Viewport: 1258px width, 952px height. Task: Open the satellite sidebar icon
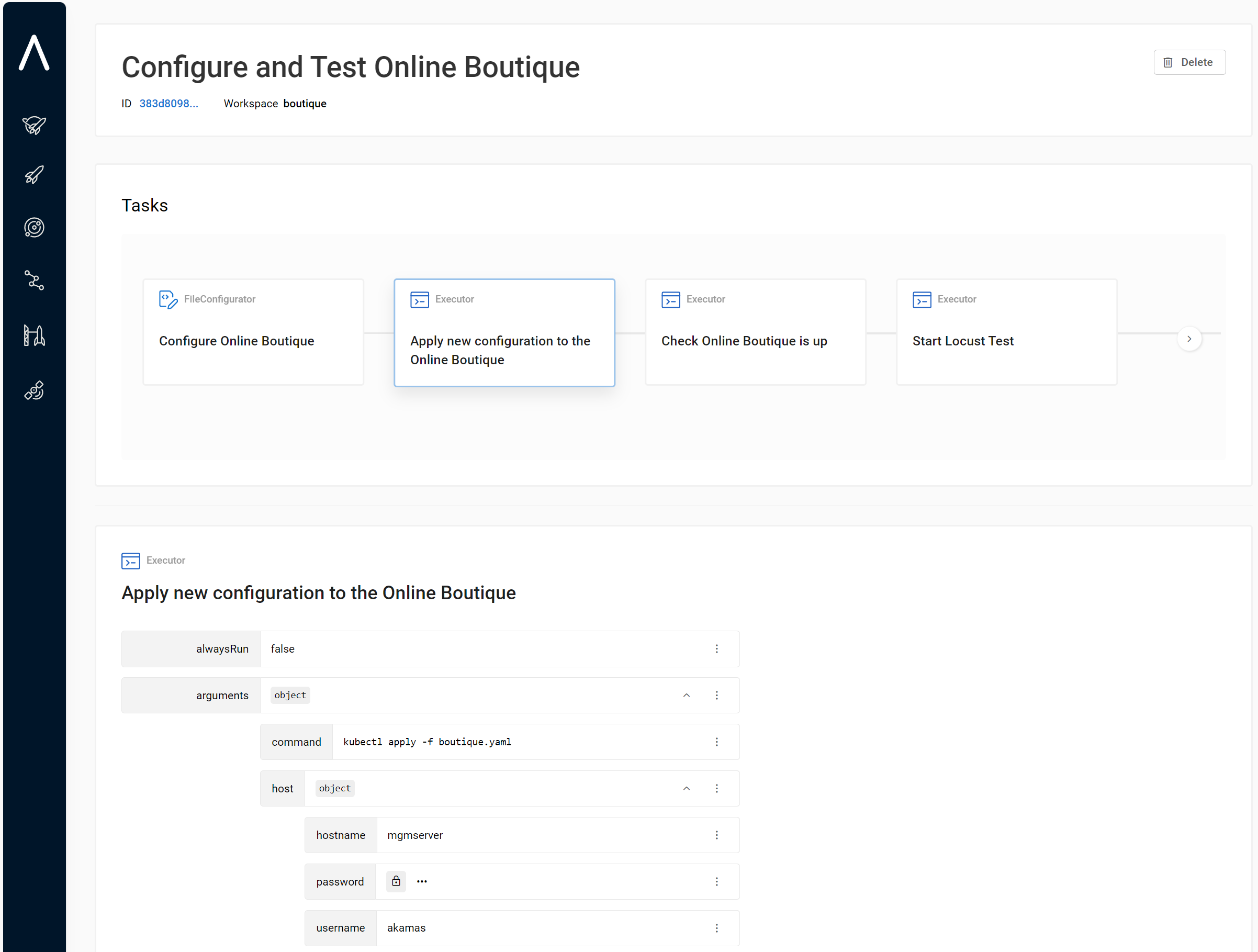click(34, 391)
